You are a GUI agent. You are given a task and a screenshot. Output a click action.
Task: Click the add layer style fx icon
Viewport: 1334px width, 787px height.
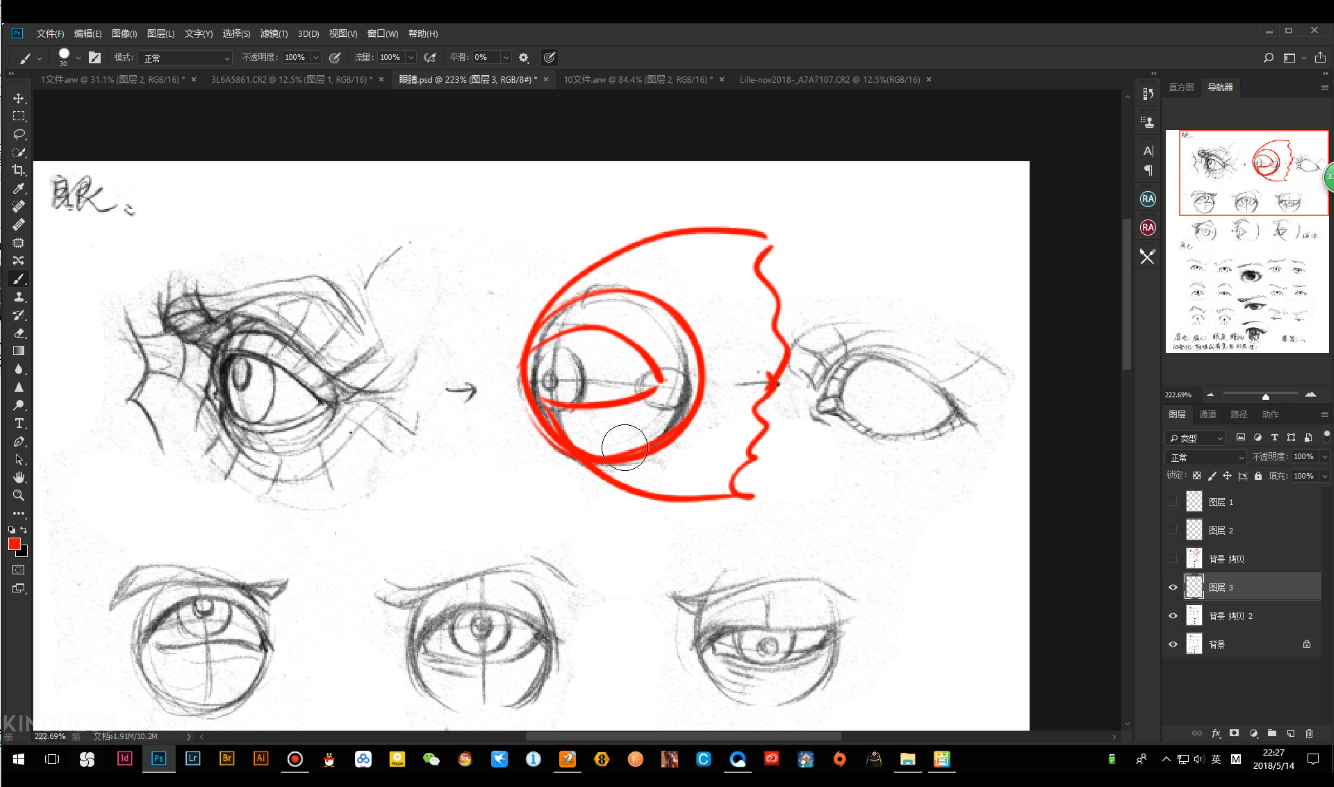[1216, 733]
